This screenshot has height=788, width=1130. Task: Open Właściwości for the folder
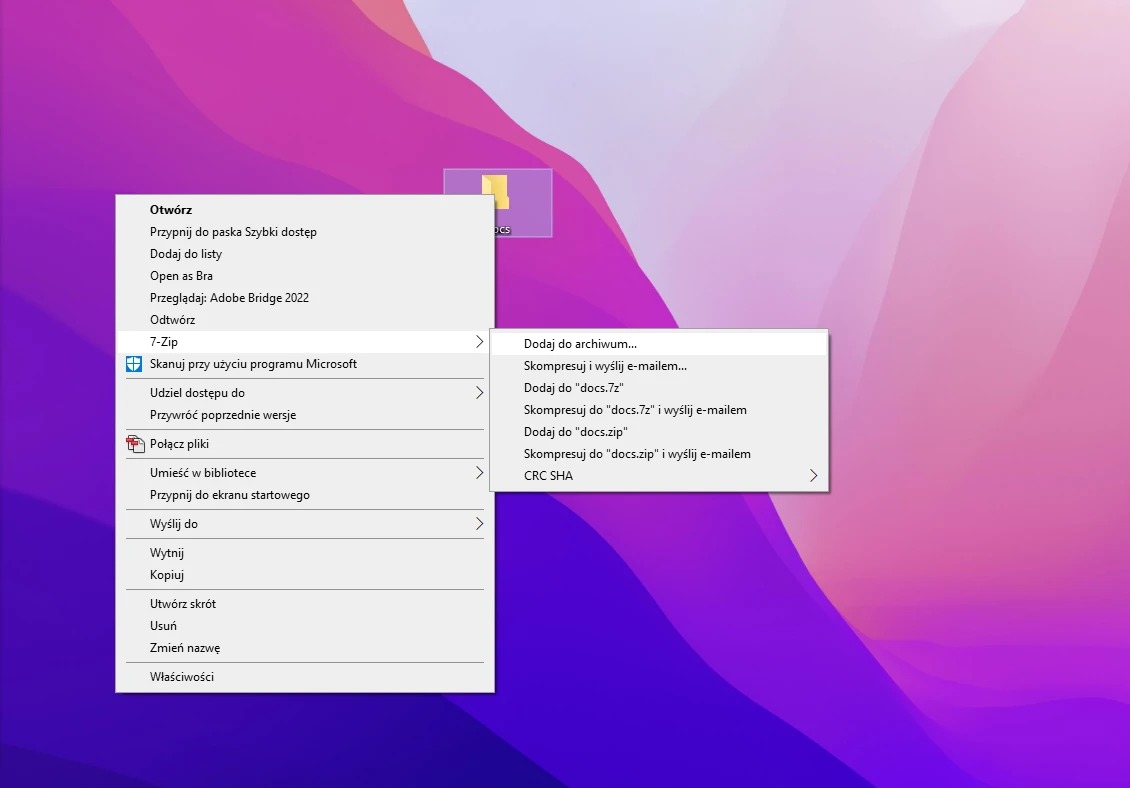point(182,677)
